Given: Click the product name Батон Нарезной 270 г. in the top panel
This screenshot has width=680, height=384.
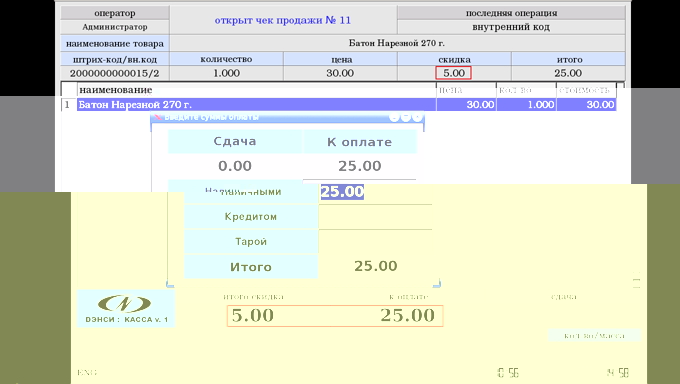Looking at the screenshot, I should [x=397, y=43].
